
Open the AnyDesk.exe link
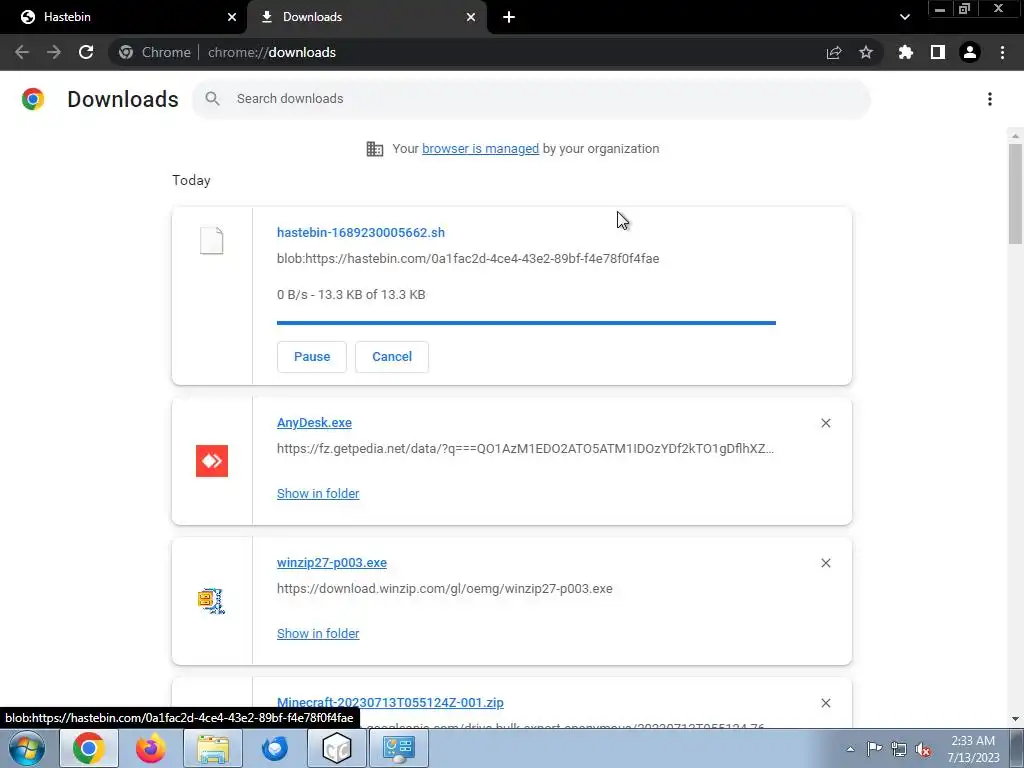314,423
